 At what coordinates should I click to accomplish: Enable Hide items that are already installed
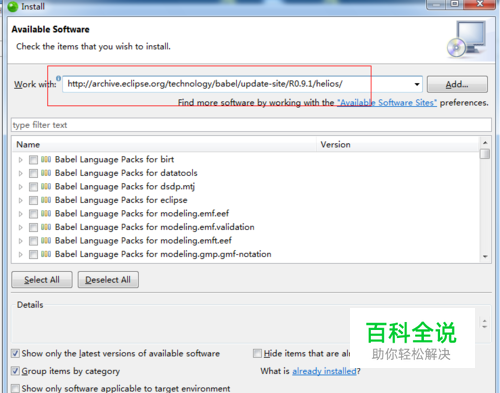[x=257, y=353]
